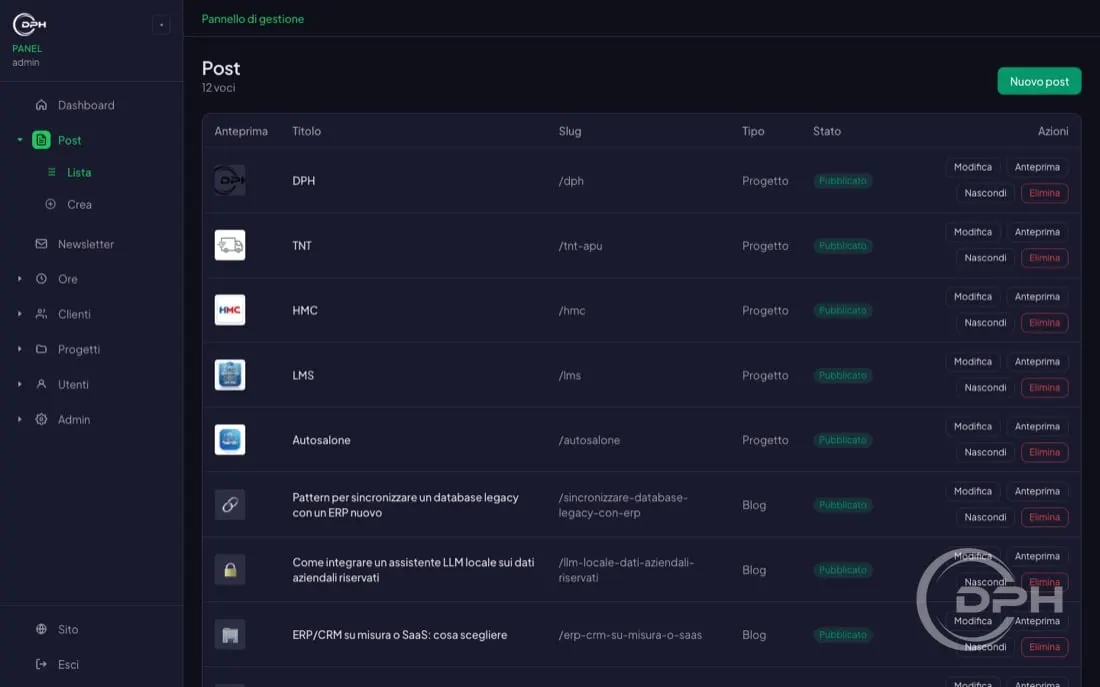
Task: Expand the Progetti section arrow
Action: coord(20,349)
